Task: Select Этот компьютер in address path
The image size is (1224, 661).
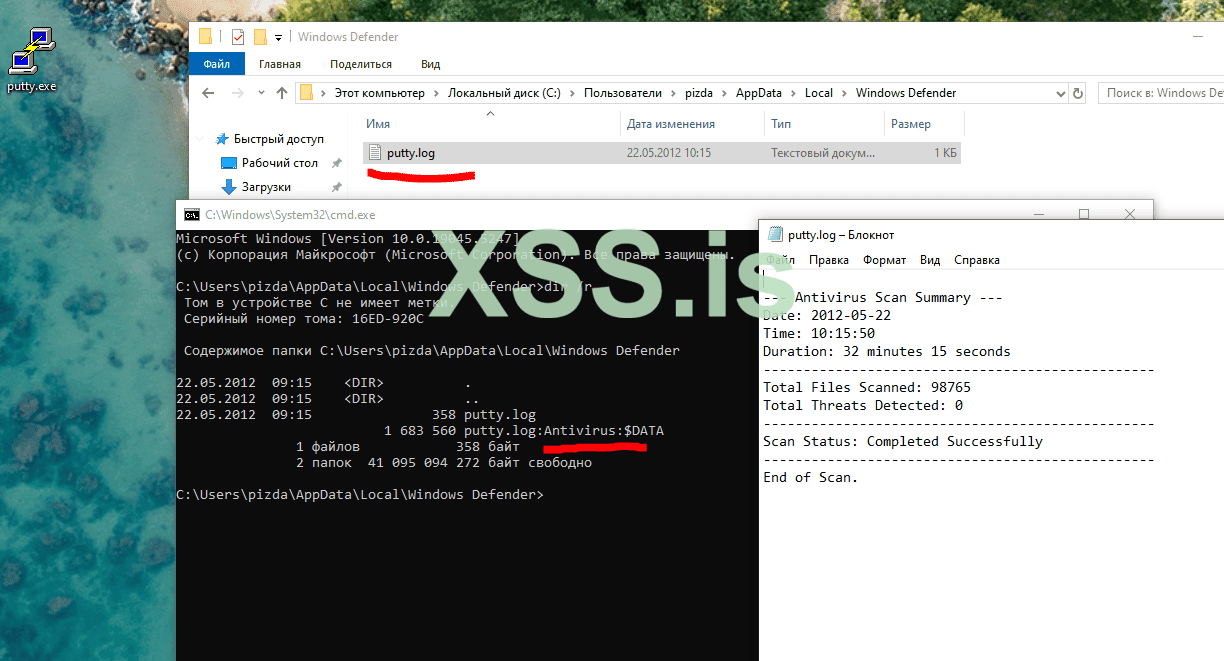Action: (x=379, y=93)
